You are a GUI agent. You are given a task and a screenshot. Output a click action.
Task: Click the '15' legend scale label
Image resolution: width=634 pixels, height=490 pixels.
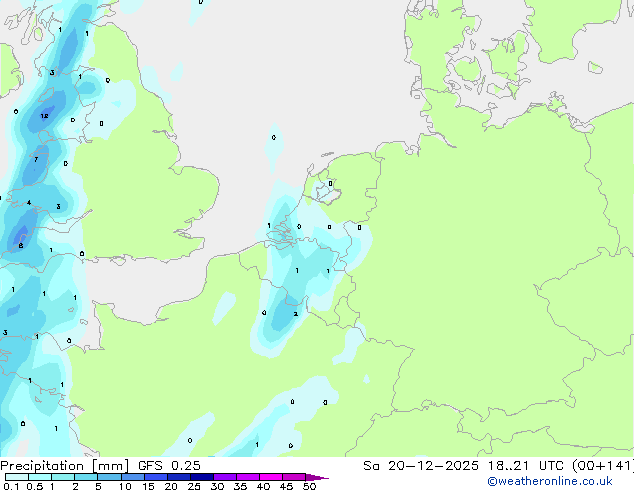coord(148,486)
